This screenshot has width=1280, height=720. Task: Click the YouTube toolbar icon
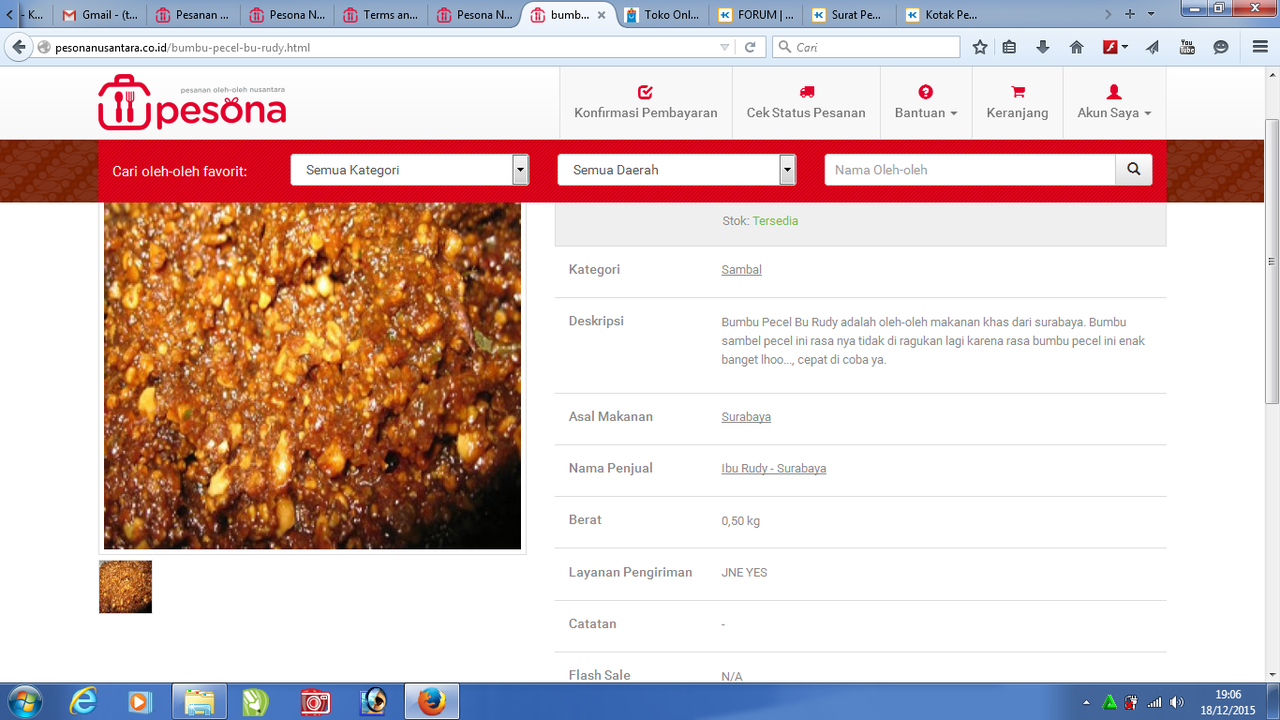coord(1187,47)
